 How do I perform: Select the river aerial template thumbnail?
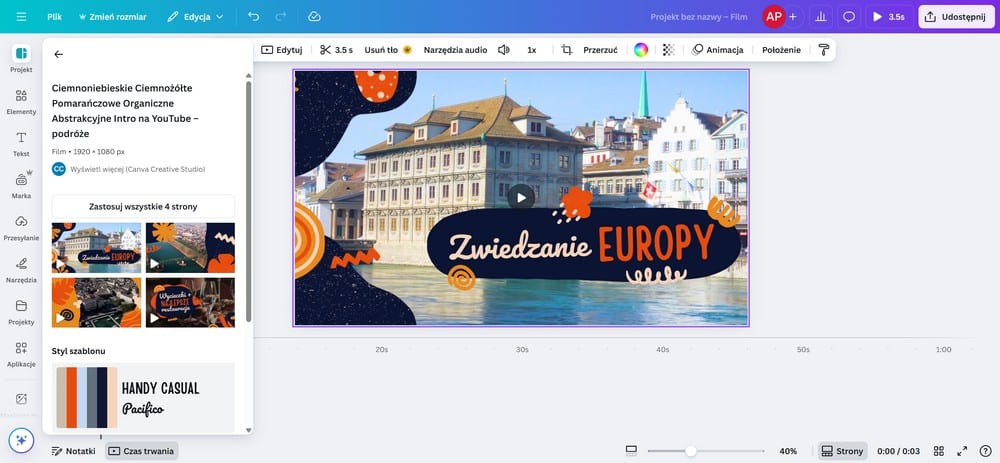click(190, 247)
